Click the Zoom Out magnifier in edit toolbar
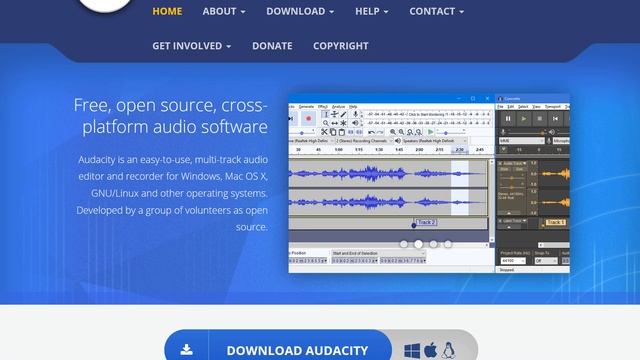This screenshot has height=360, width=640. [x=402, y=132]
